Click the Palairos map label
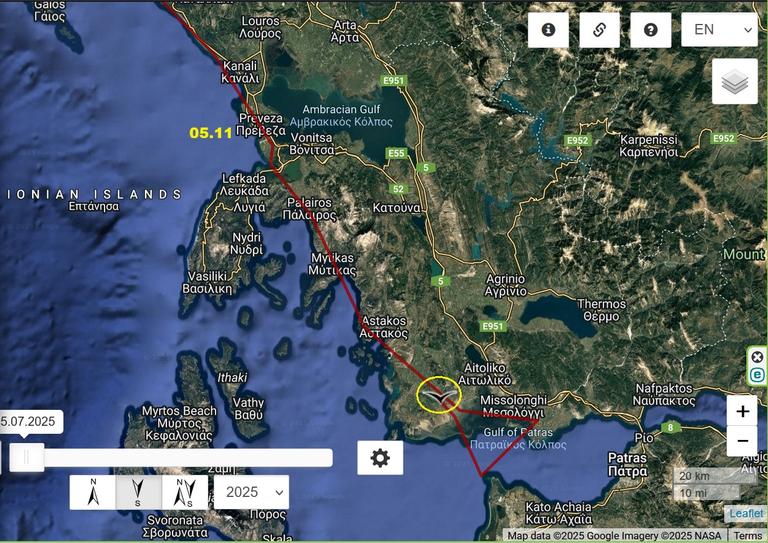Viewport: 768px width, 543px height. tap(310, 209)
